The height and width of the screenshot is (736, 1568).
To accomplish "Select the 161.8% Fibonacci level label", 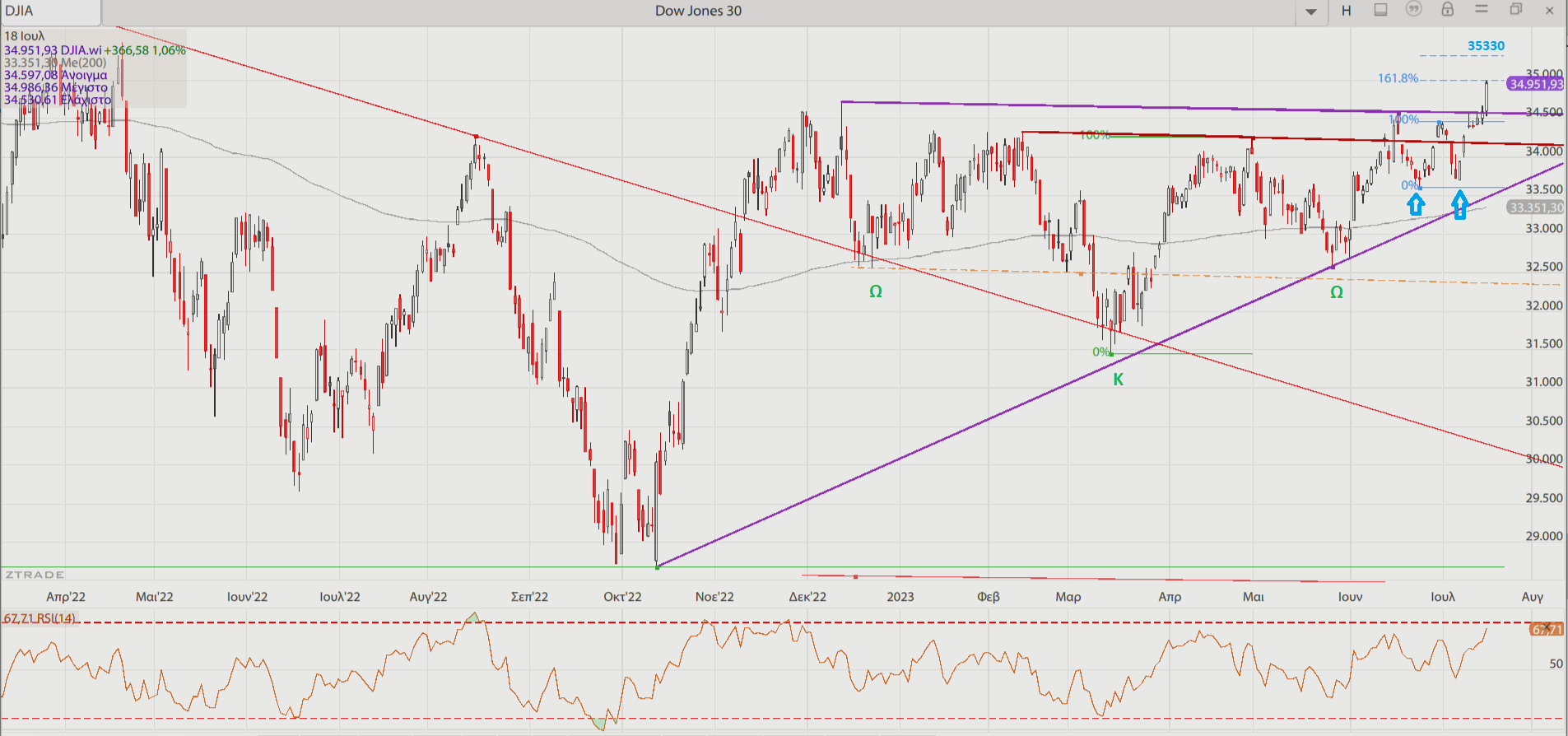I will (1398, 78).
